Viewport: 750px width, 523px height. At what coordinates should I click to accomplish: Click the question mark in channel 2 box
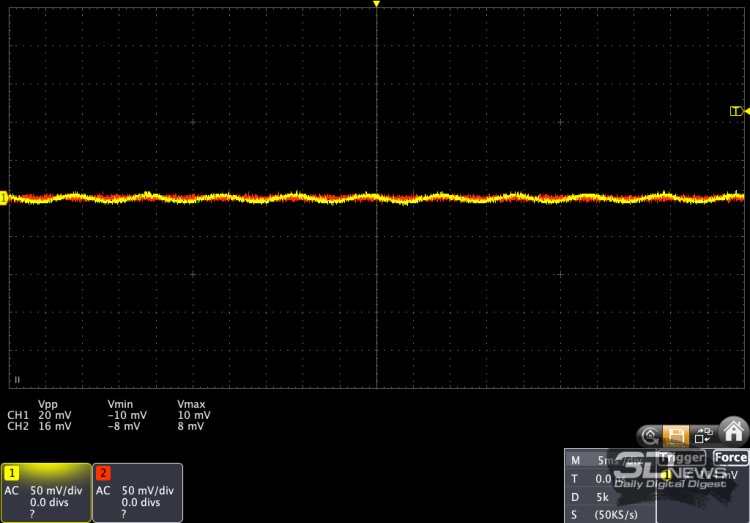pos(123,514)
